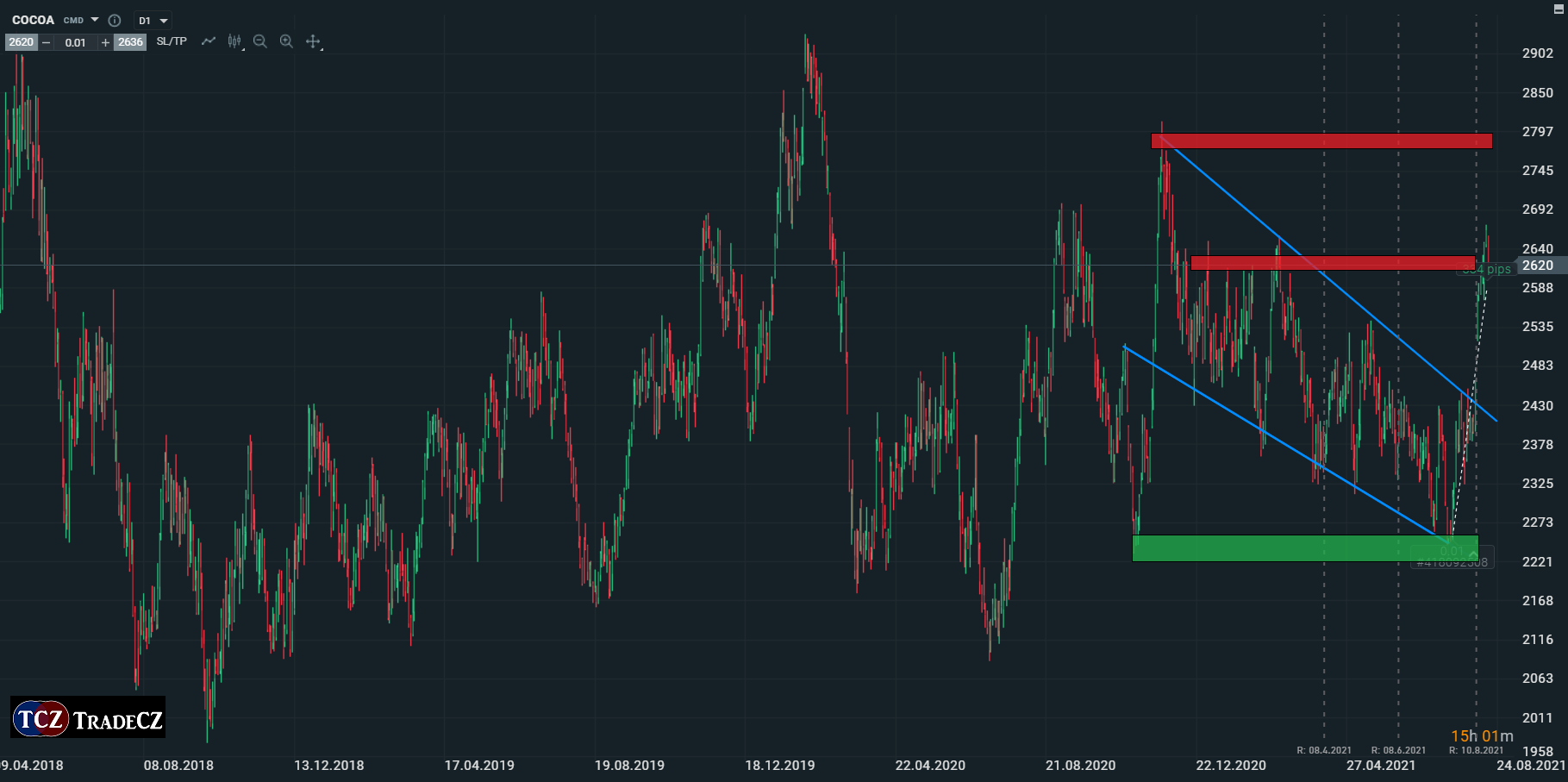Click the line drawing tools icon

(x=209, y=41)
